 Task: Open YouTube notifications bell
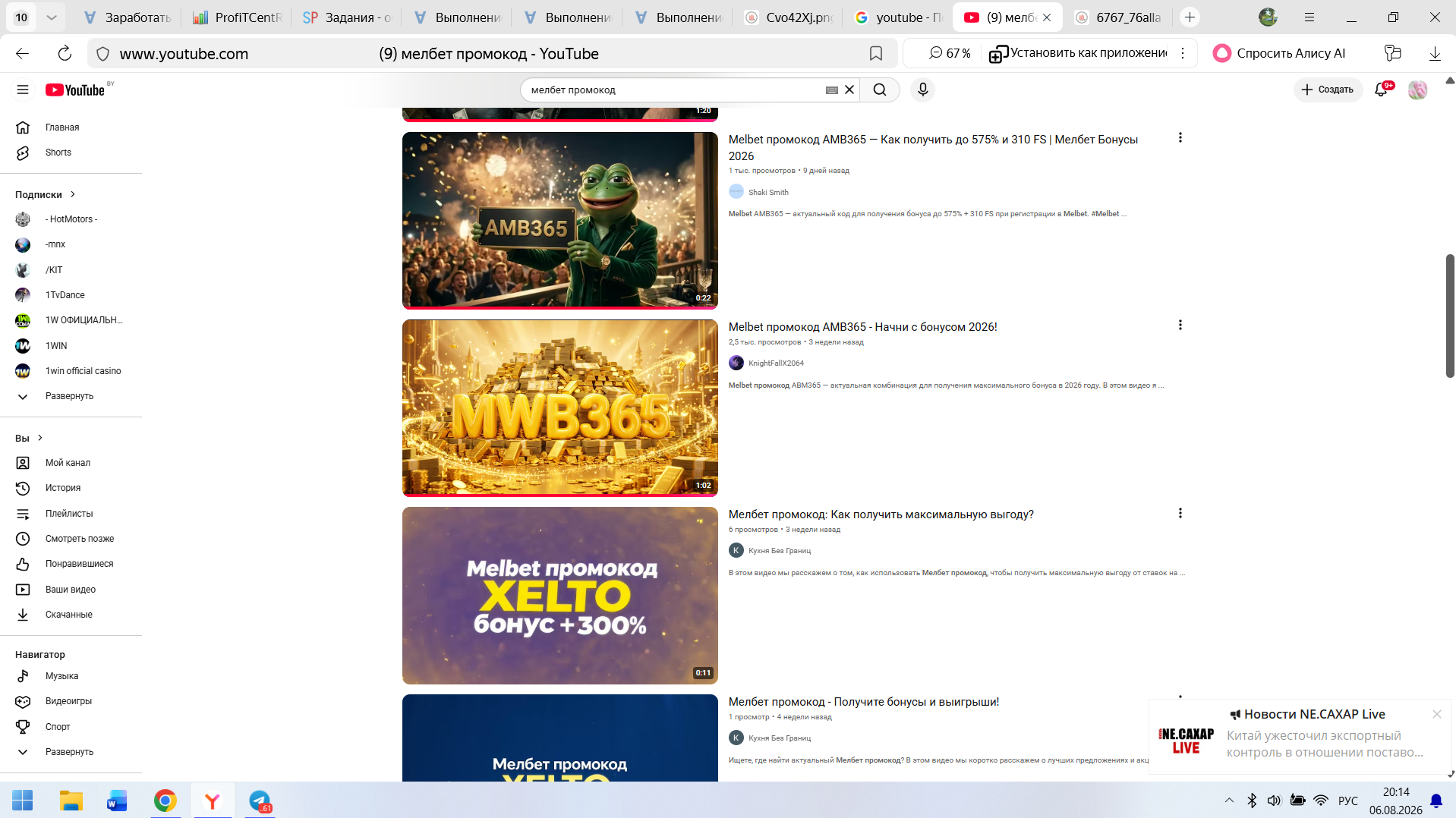[1382, 90]
